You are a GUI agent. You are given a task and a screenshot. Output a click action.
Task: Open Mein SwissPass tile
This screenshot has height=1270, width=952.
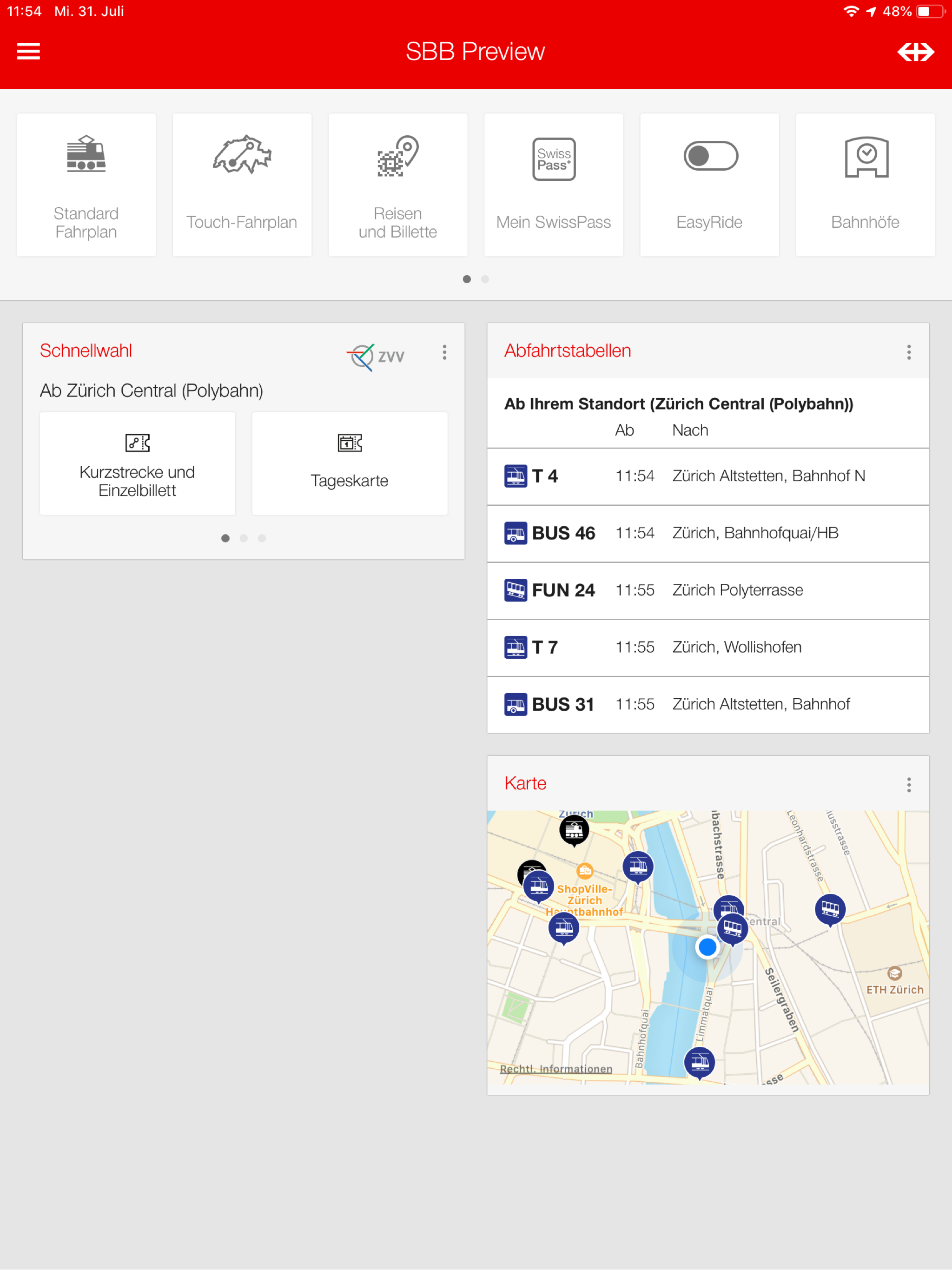554,185
